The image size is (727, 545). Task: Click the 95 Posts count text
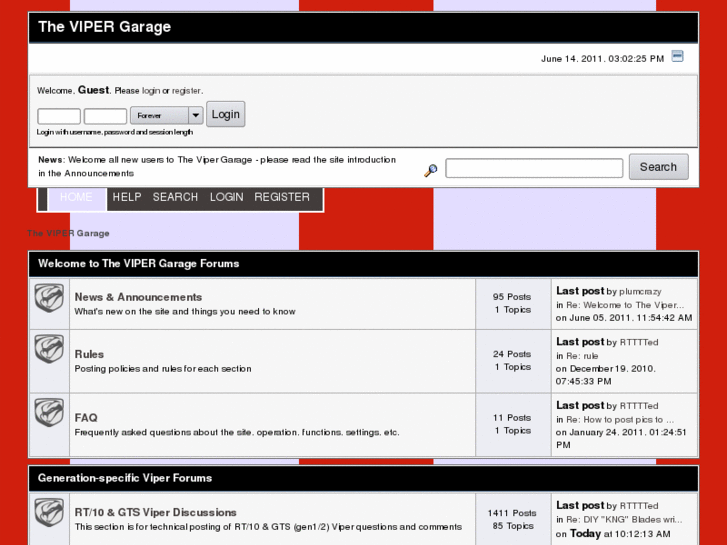point(512,297)
